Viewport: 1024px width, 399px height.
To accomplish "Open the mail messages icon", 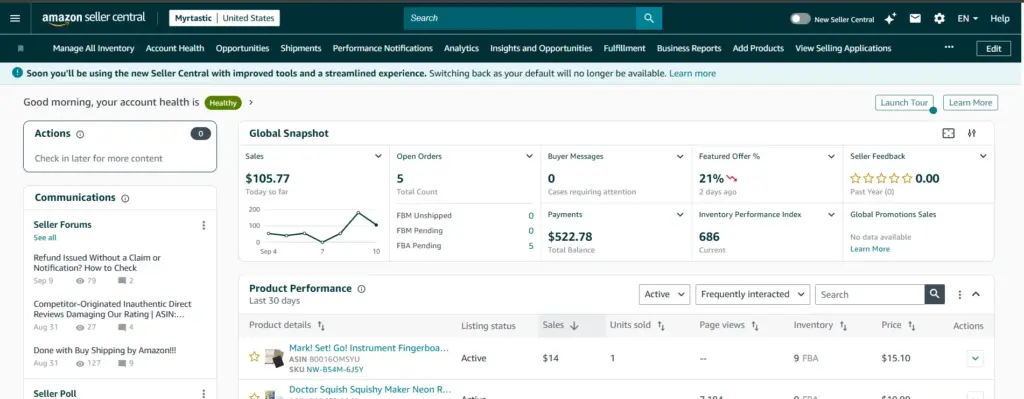I will click(915, 18).
